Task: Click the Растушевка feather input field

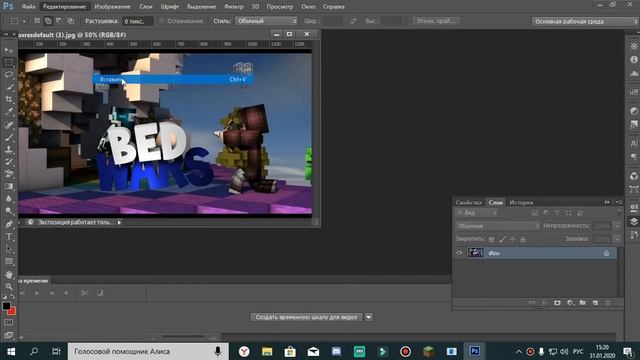Action: point(138,21)
